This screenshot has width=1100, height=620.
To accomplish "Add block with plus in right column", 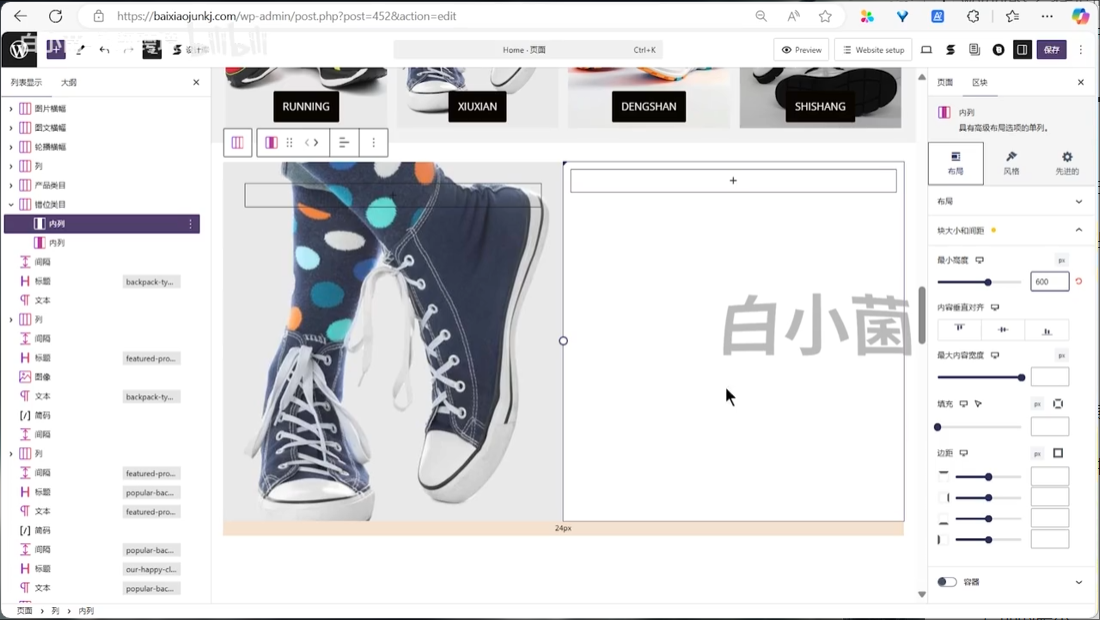I will point(733,181).
